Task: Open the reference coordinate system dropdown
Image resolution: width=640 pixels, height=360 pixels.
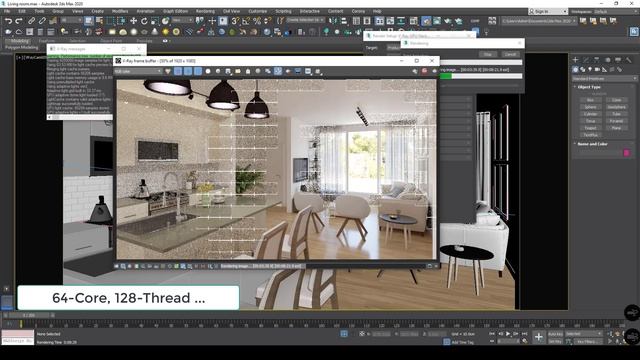Action: [x=182, y=20]
